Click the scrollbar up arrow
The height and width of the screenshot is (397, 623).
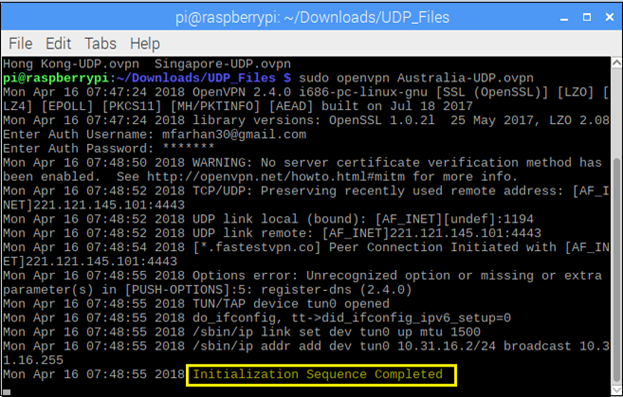point(616,62)
